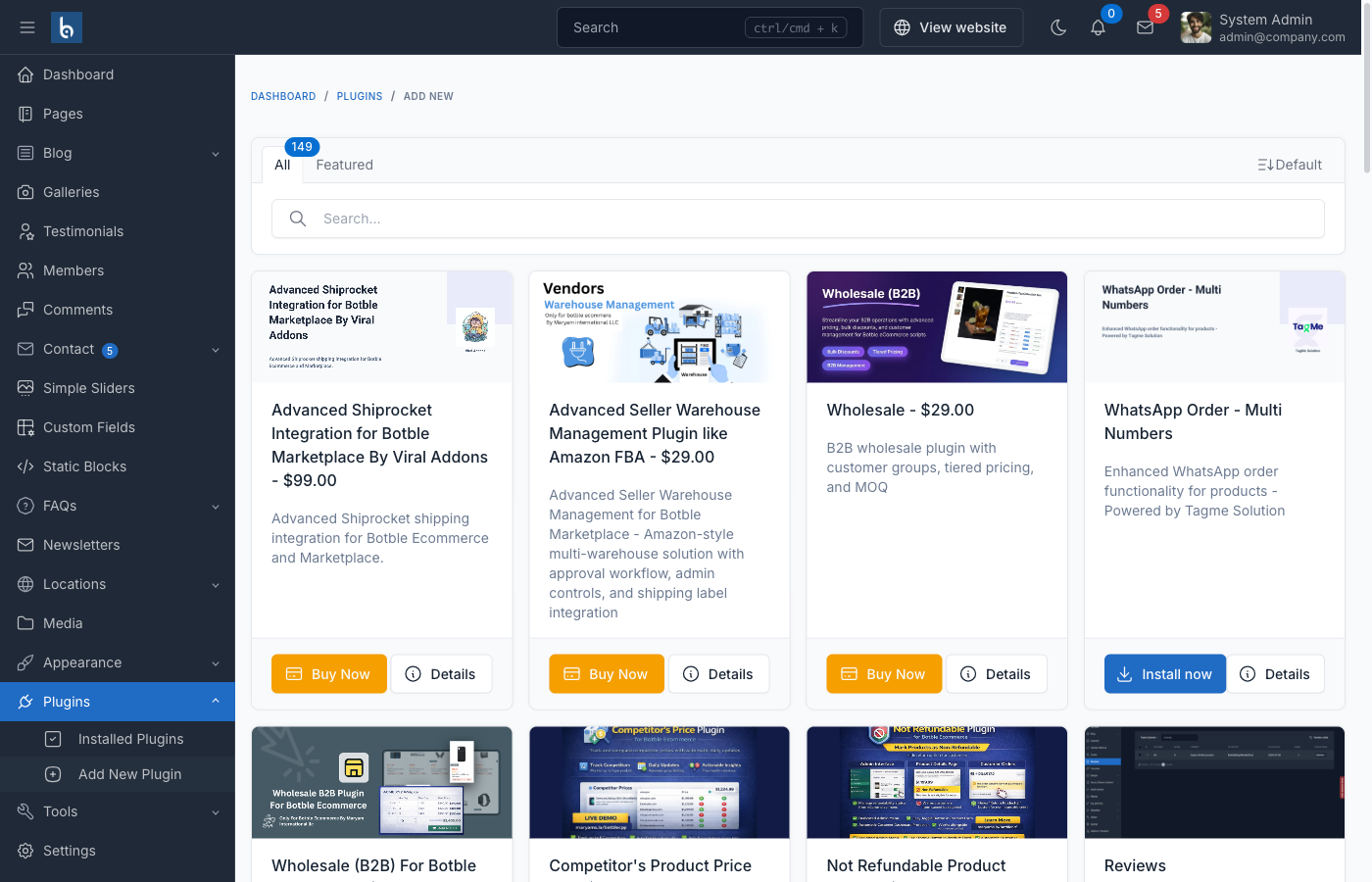Viewport: 1372px width, 882px height.
Task: Switch to the Featured tab
Action: click(x=344, y=165)
